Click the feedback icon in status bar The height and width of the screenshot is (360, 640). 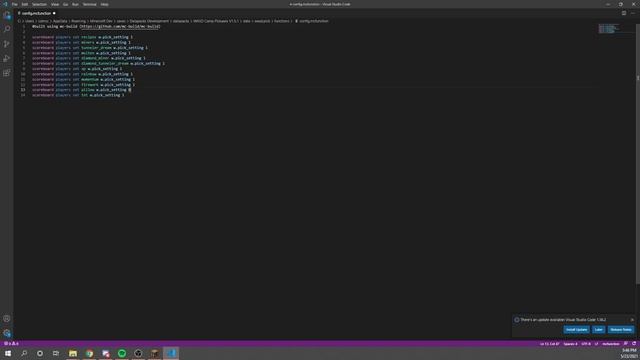click(626, 344)
